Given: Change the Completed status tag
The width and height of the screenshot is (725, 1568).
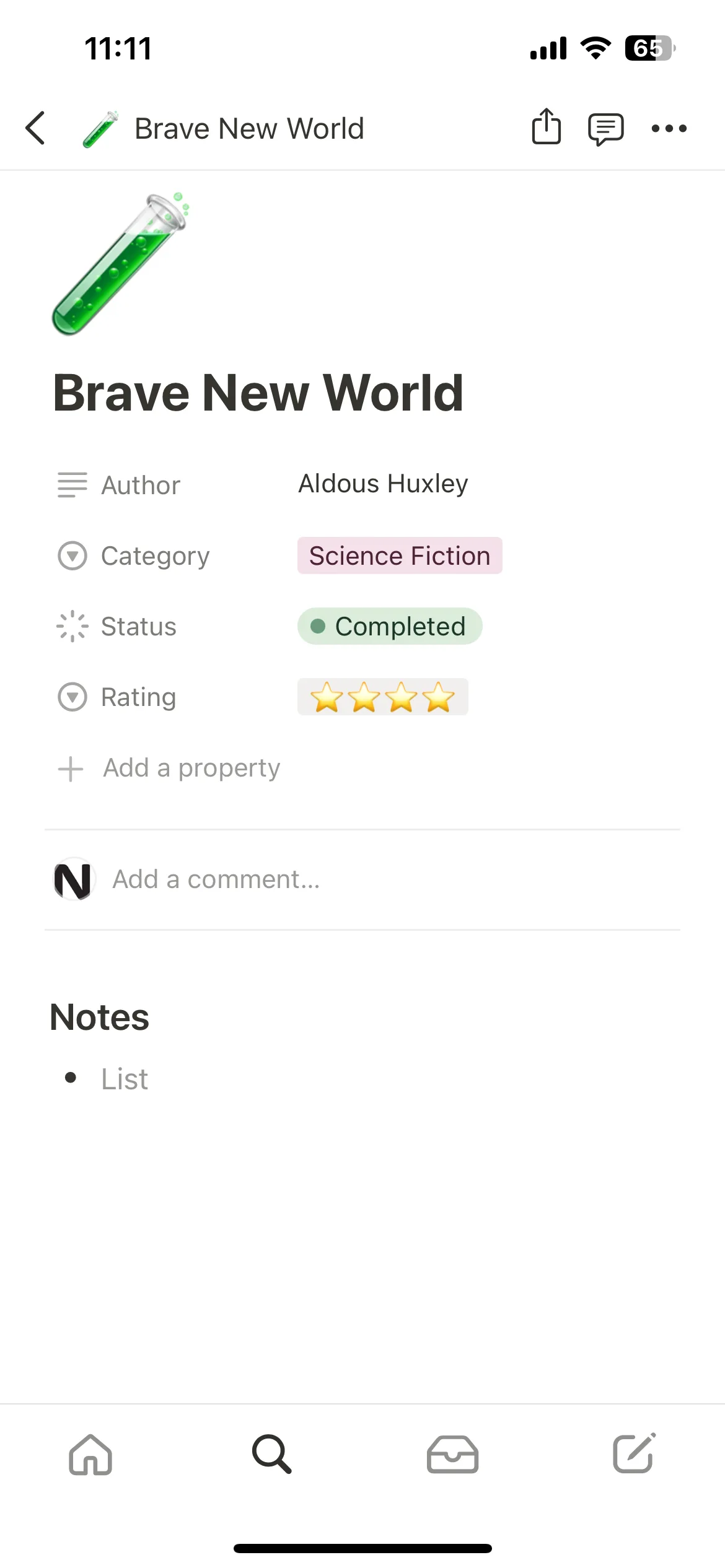Looking at the screenshot, I should click(x=390, y=626).
